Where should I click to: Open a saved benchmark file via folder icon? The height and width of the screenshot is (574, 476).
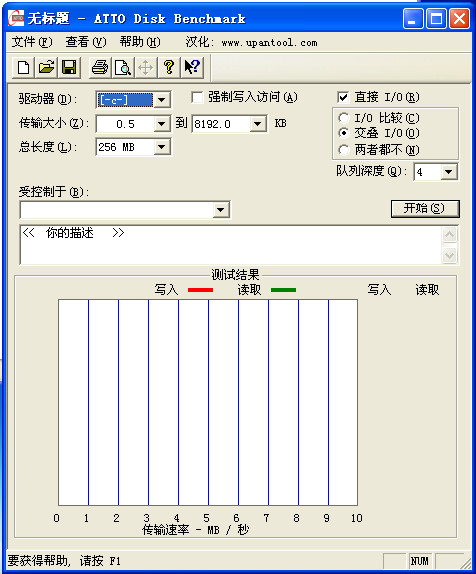(x=47, y=67)
